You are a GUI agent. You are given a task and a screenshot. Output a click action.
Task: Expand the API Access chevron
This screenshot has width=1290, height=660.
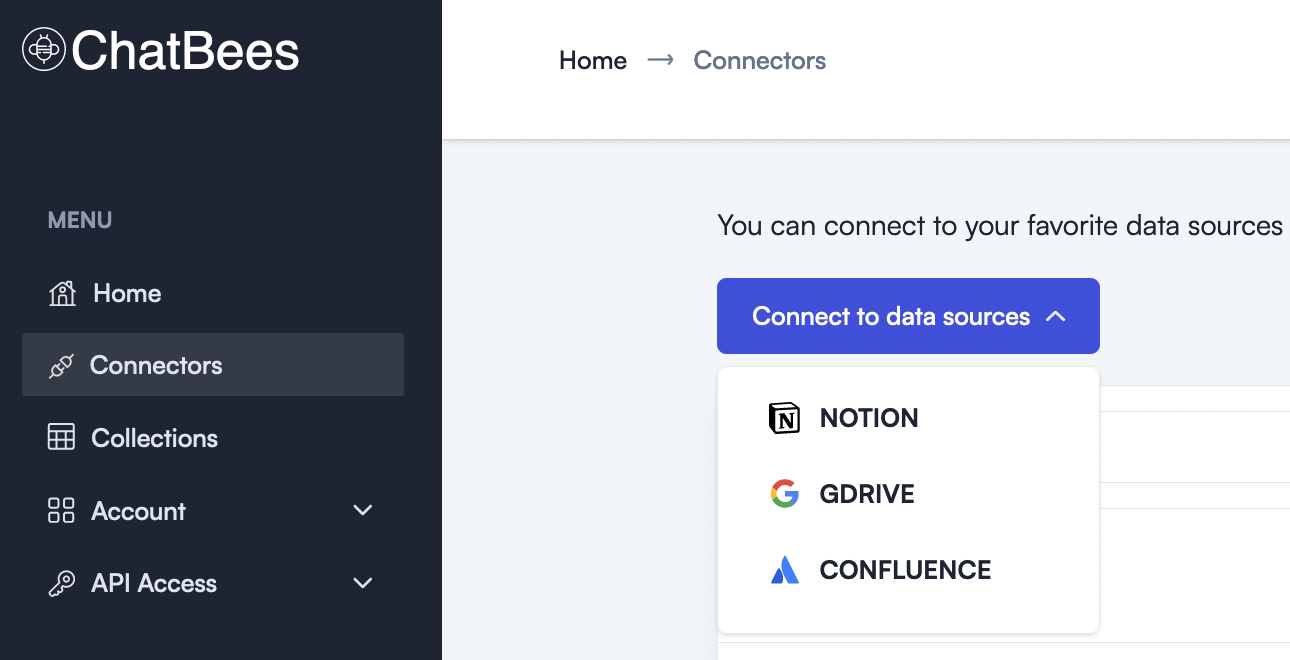click(x=363, y=584)
